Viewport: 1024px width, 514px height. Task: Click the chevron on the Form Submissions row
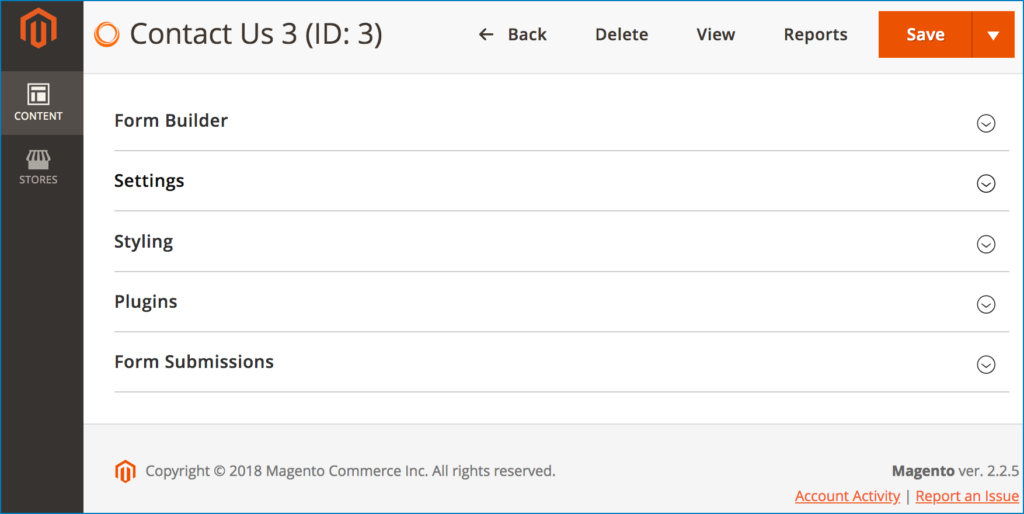(986, 365)
